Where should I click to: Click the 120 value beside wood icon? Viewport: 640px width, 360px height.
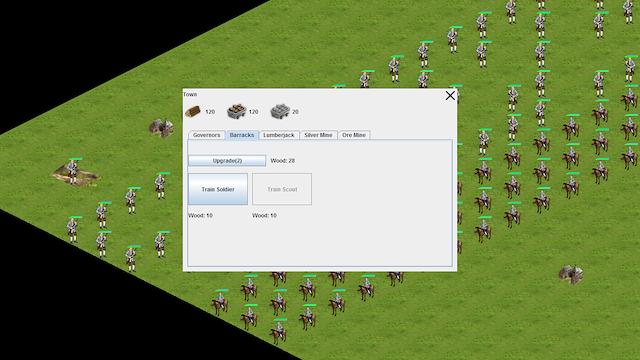(x=210, y=112)
